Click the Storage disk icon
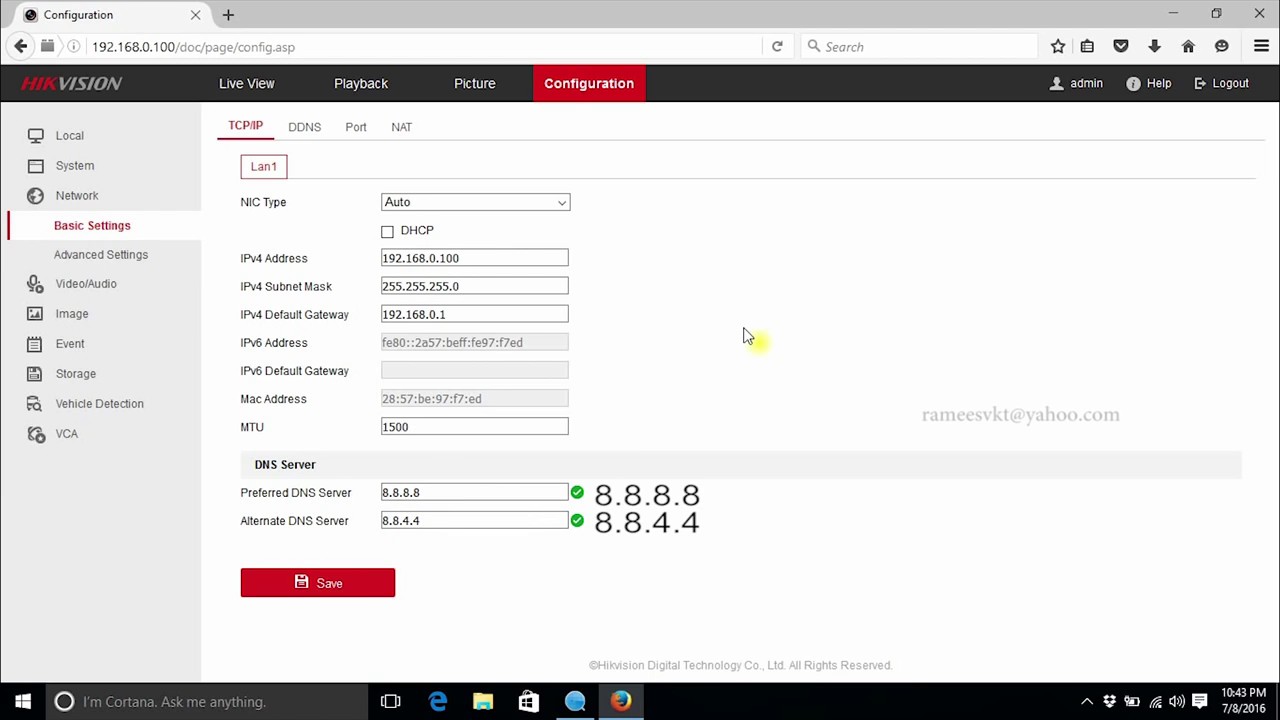 point(35,374)
